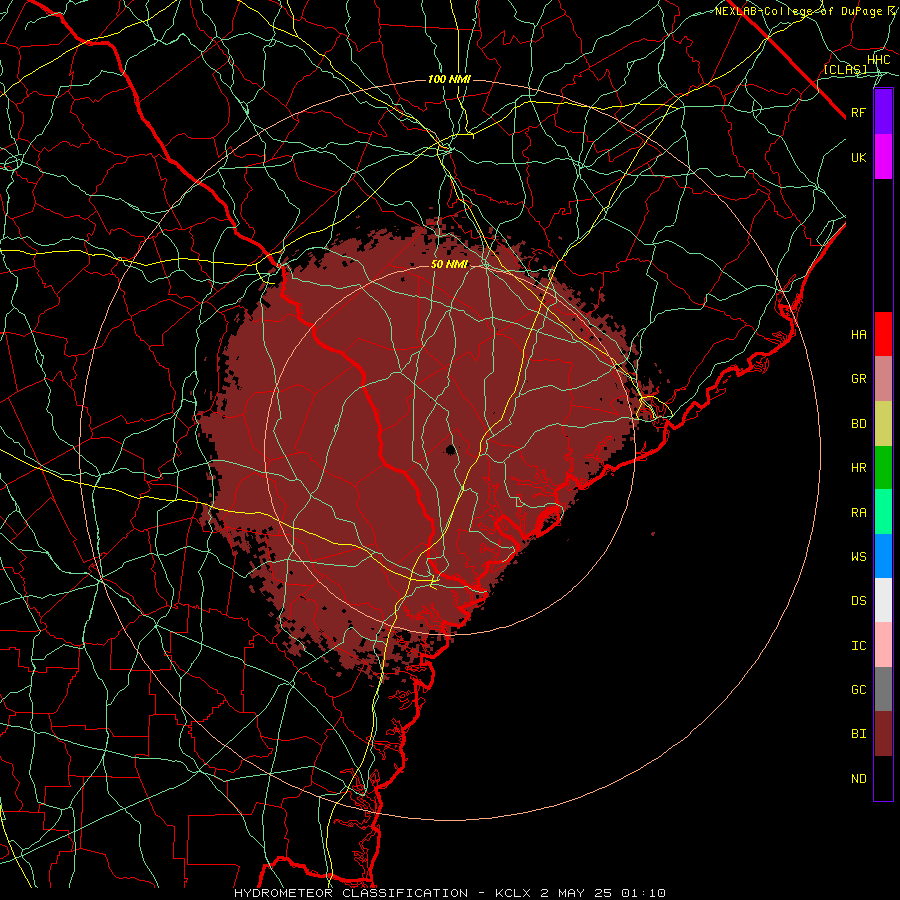Click the RF legend label

tap(858, 112)
